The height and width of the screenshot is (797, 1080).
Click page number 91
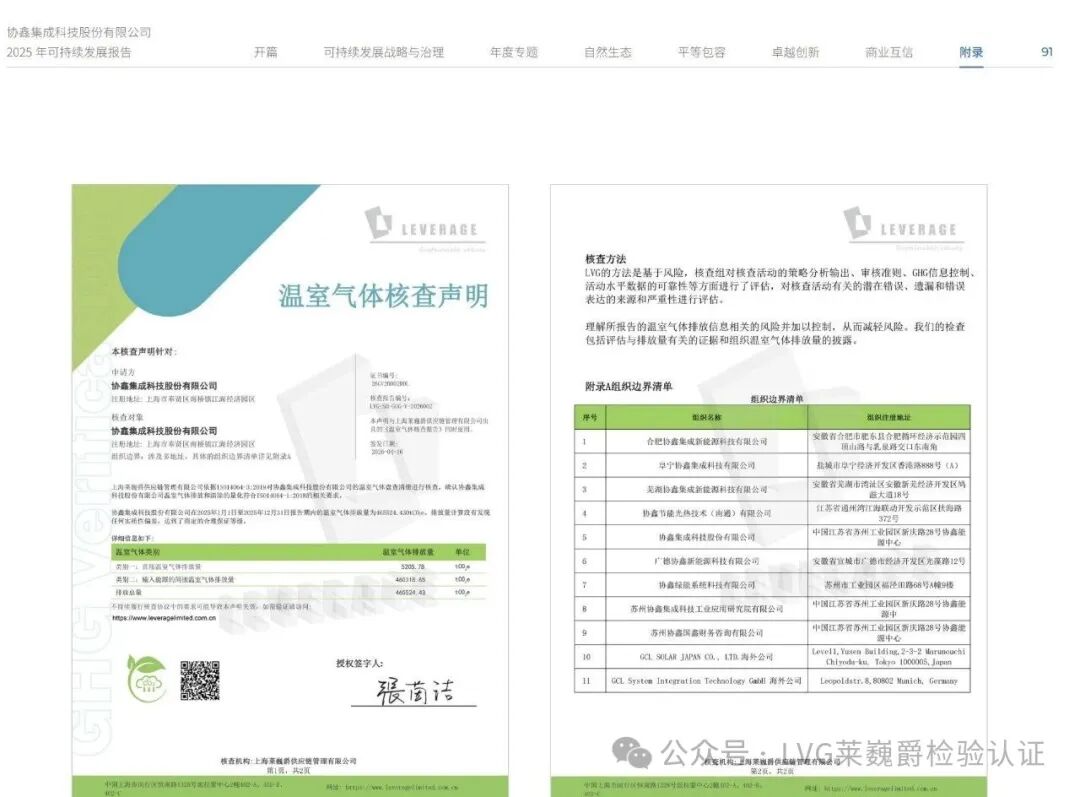coord(1047,52)
